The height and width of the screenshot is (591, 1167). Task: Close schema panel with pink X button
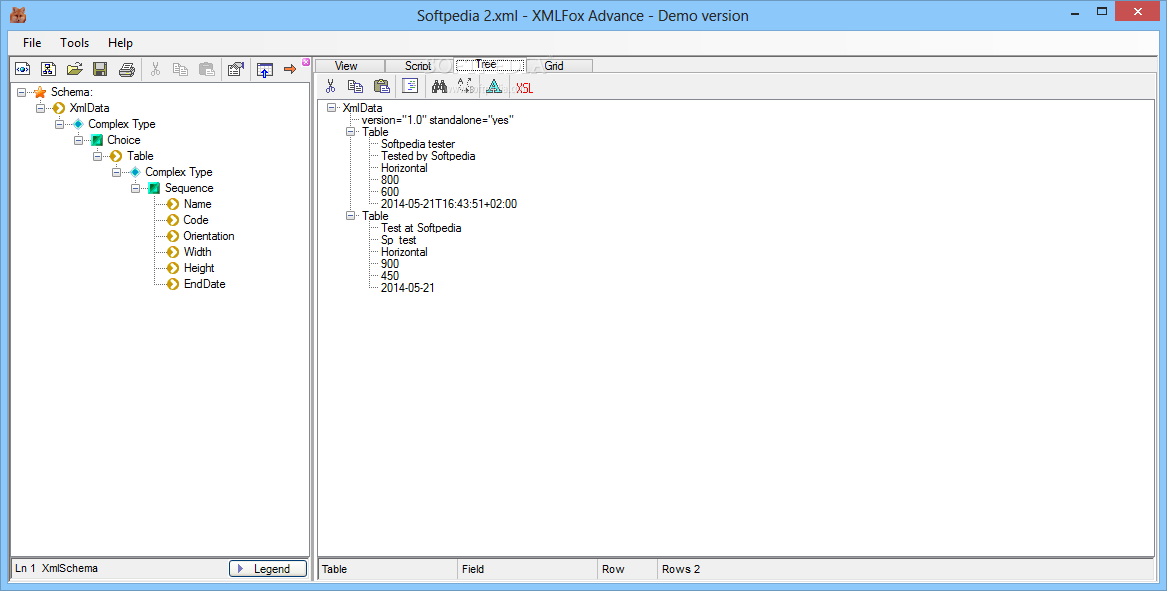coord(306,63)
